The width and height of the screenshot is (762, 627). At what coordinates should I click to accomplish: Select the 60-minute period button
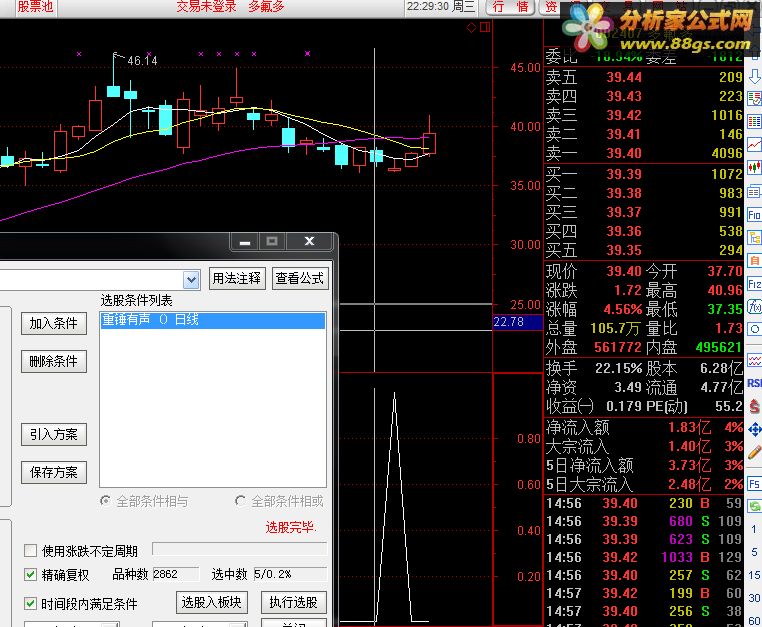(x=754, y=620)
